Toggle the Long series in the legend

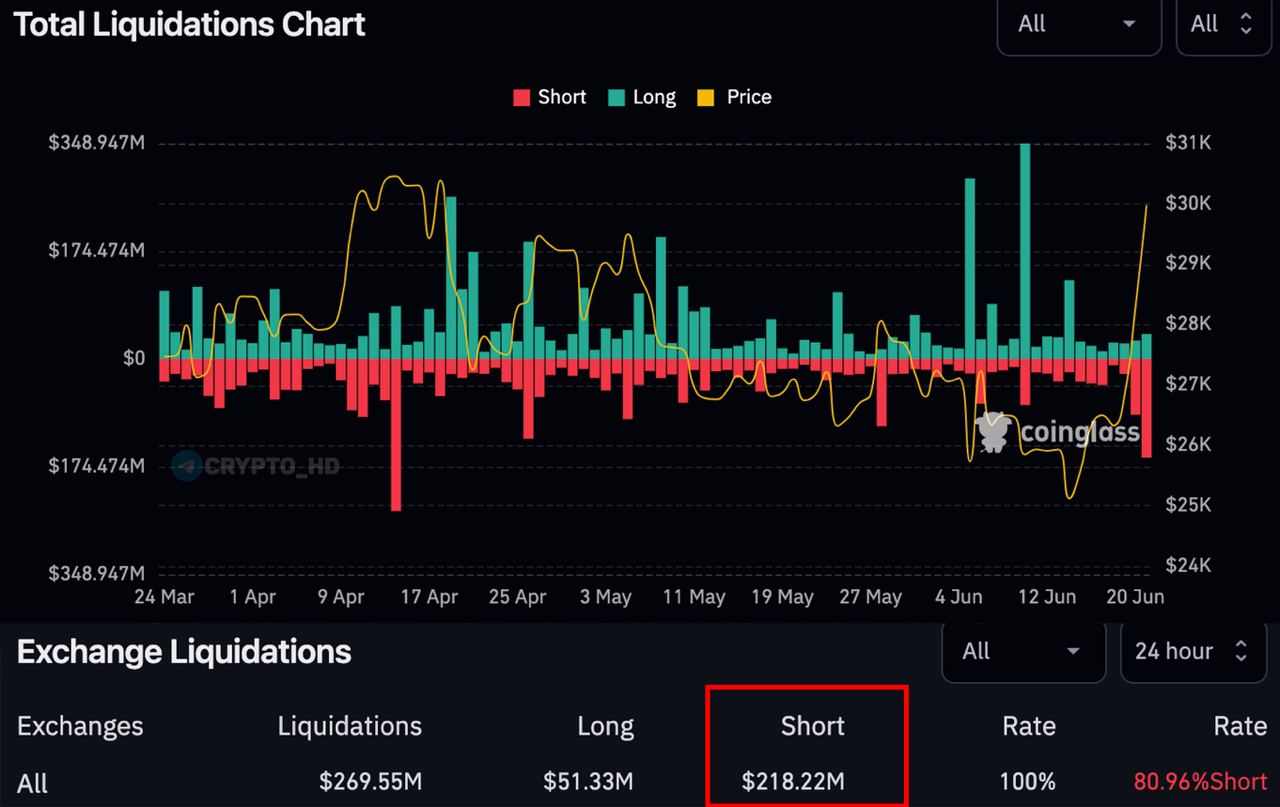[641, 97]
